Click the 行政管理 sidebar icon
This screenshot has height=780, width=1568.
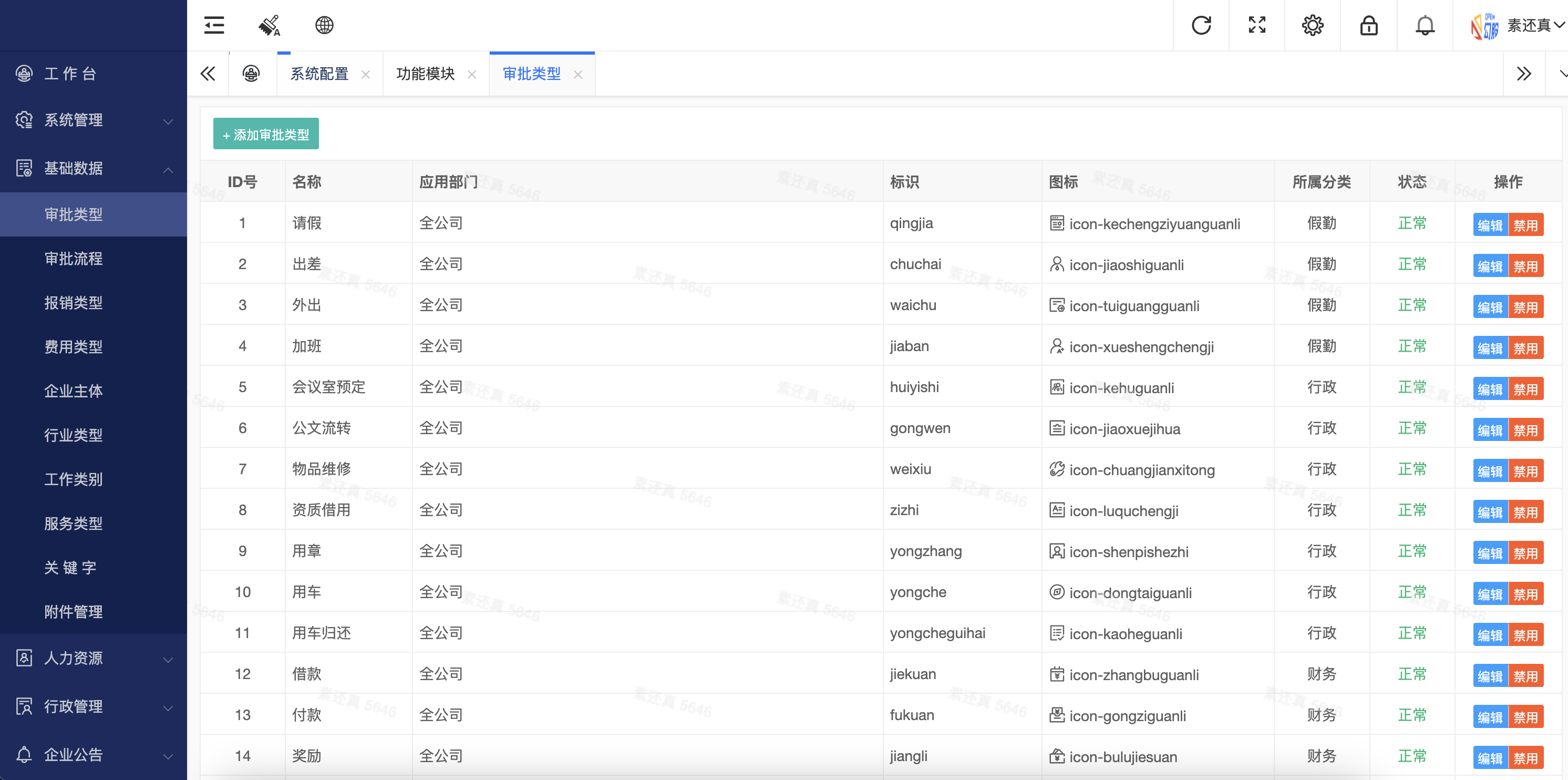[24, 706]
